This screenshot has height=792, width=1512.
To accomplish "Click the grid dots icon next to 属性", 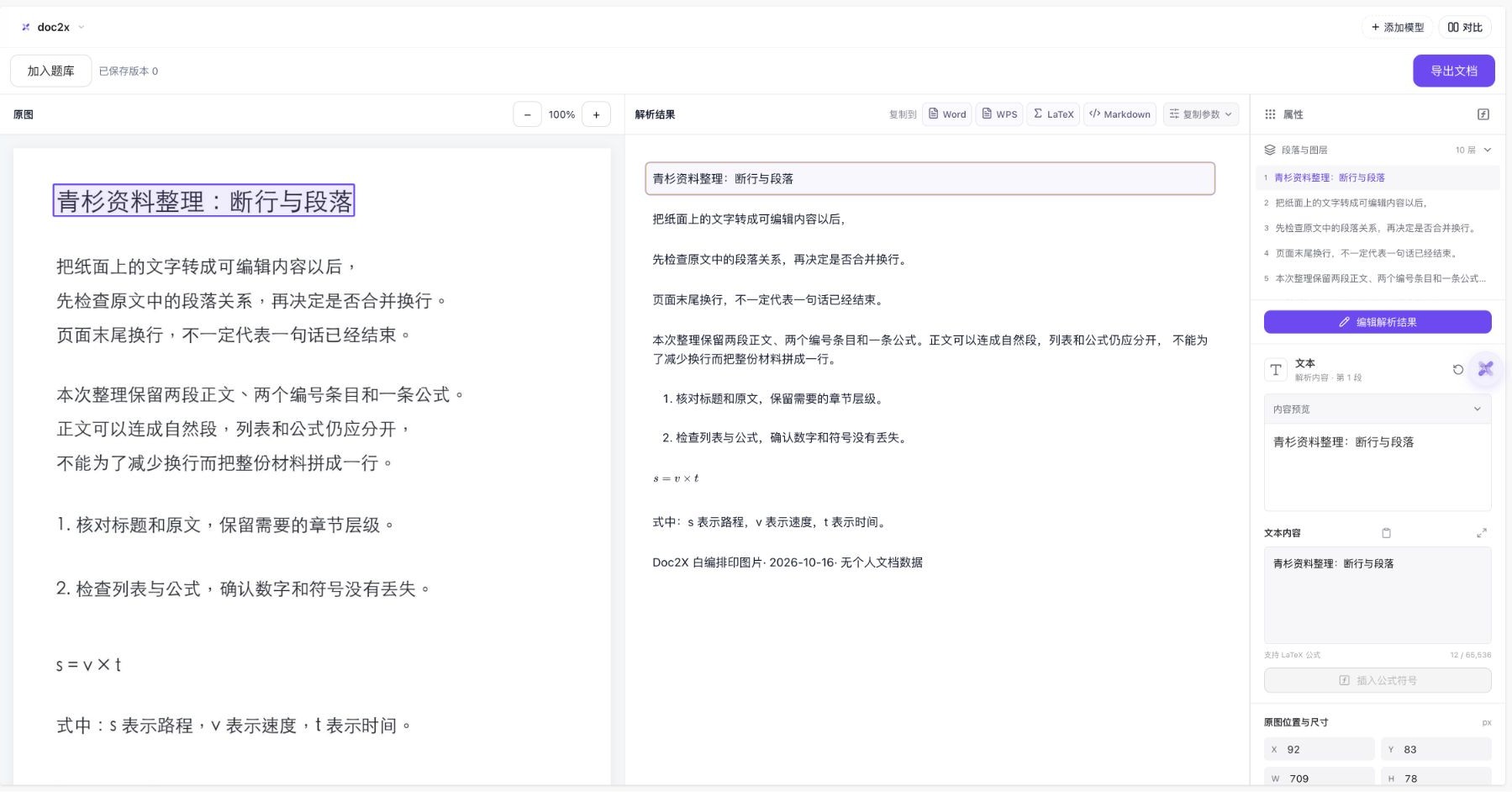I will 1270,114.
